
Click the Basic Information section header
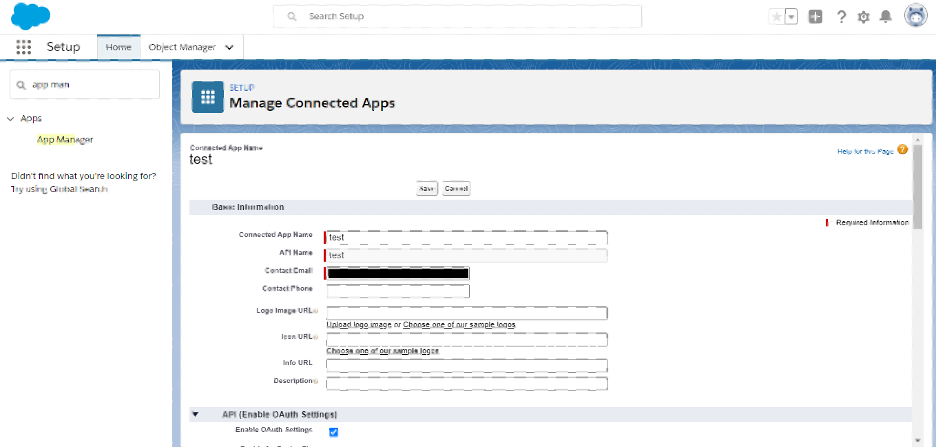[x=550, y=207]
